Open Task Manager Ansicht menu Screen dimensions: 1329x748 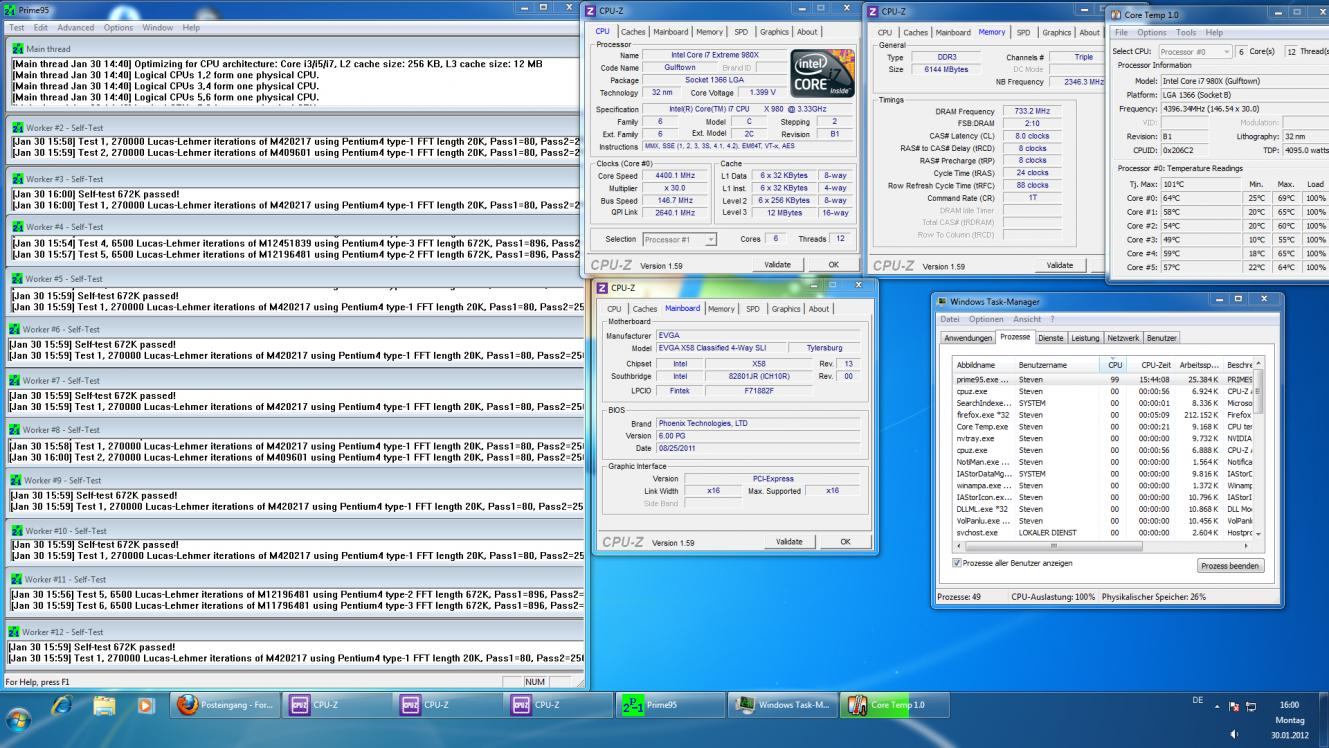(x=1027, y=319)
